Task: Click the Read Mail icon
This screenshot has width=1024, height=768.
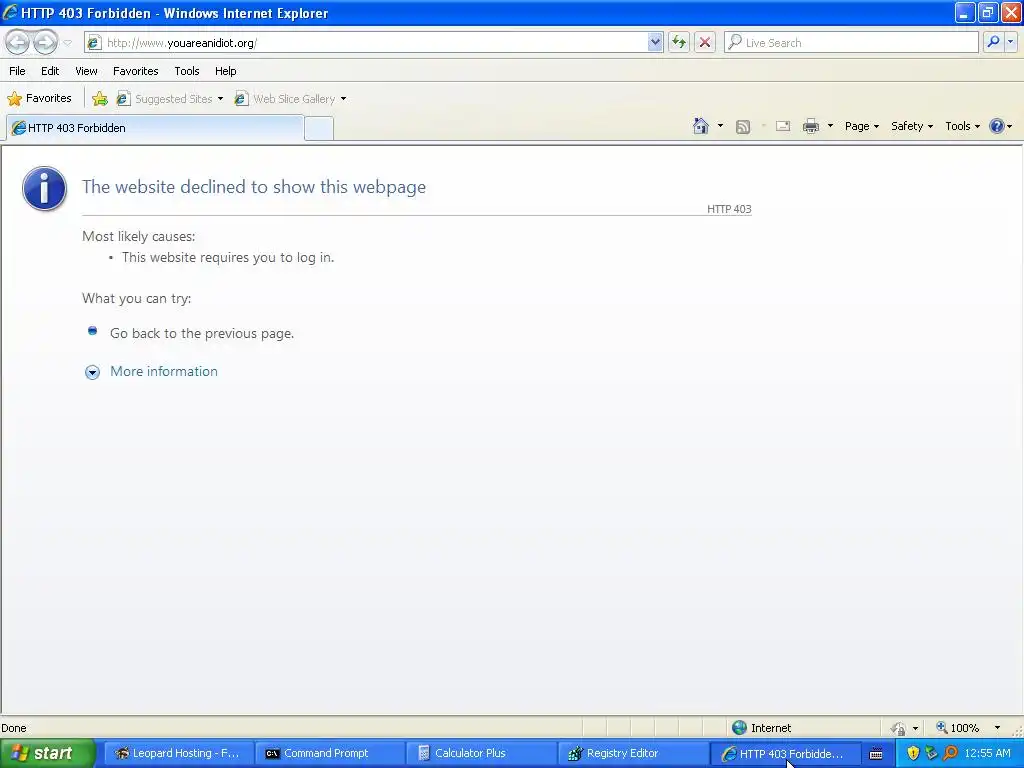Action: (782, 126)
